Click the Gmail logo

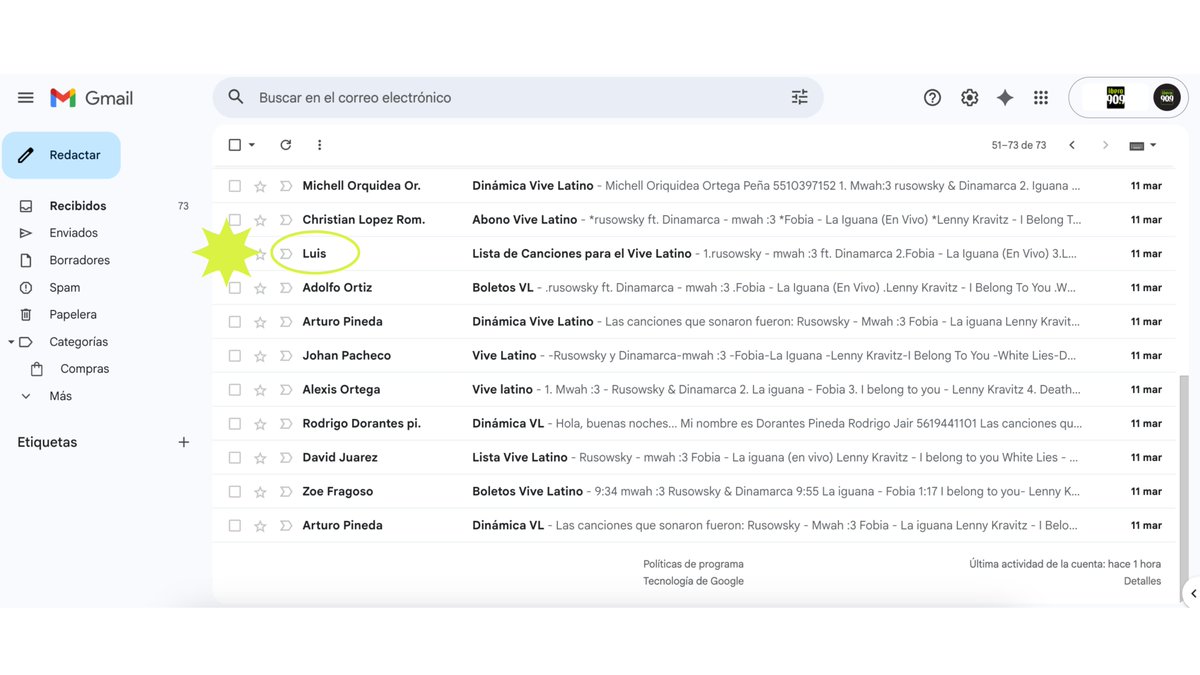tap(92, 98)
